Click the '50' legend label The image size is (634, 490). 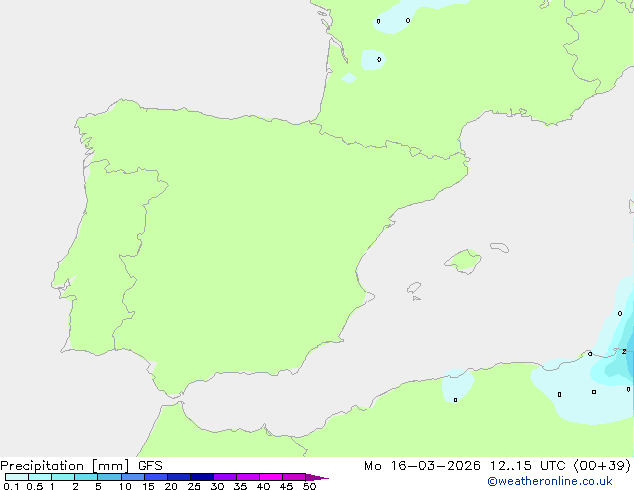[x=309, y=486]
